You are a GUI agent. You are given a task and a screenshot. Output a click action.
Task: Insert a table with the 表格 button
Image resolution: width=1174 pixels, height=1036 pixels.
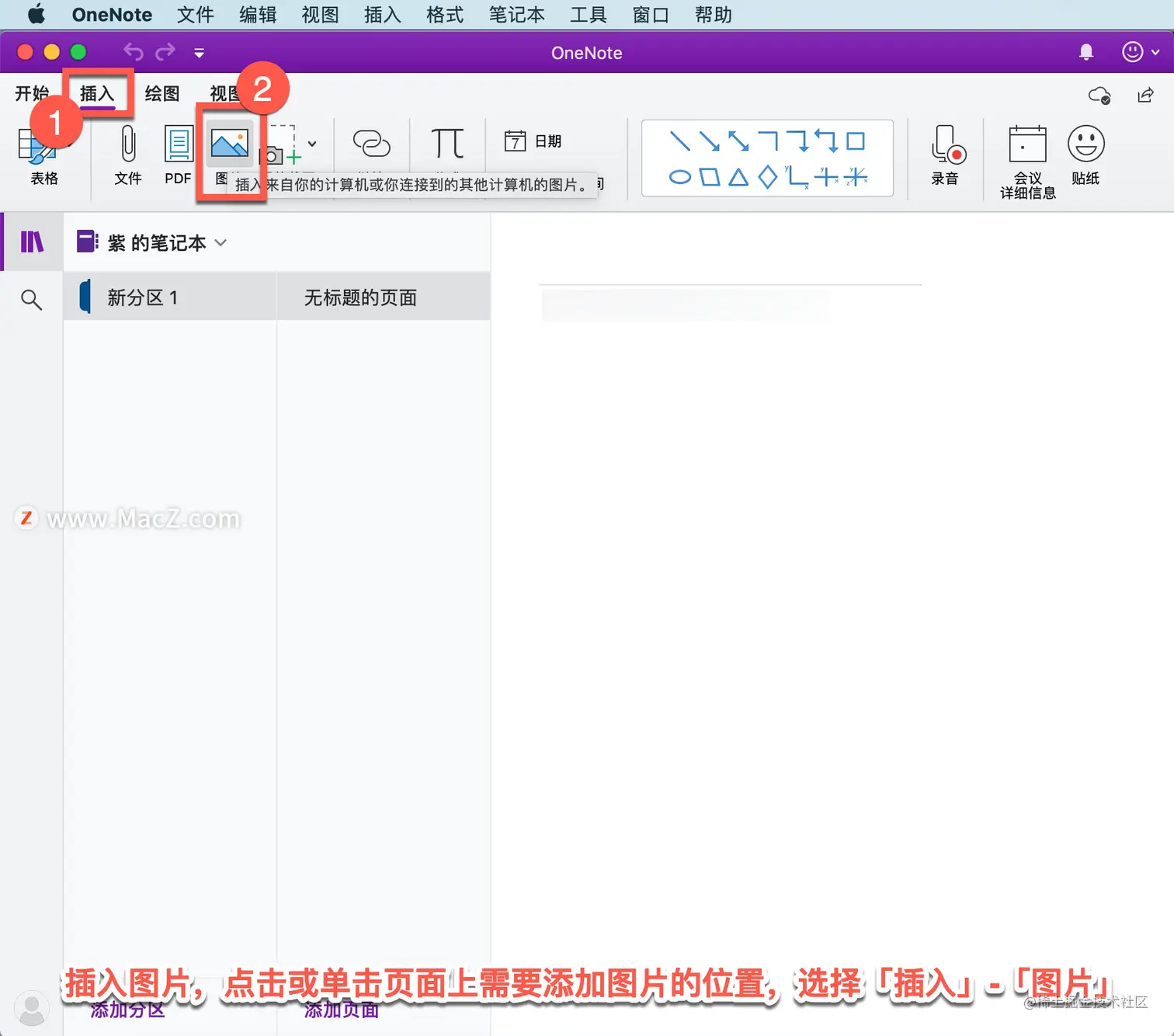coord(44,156)
